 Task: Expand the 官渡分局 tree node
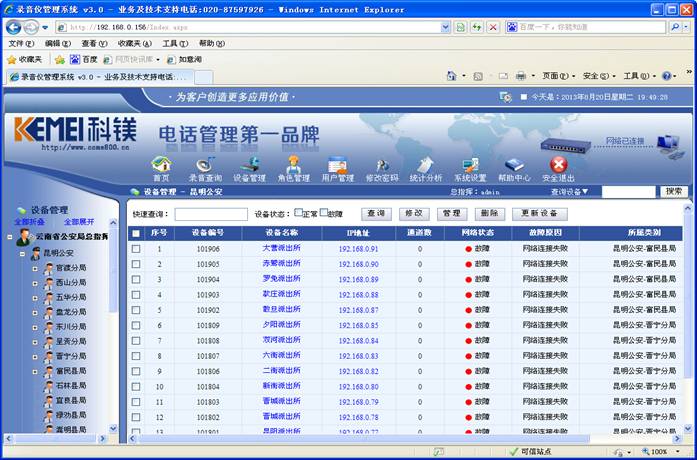(35, 269)
